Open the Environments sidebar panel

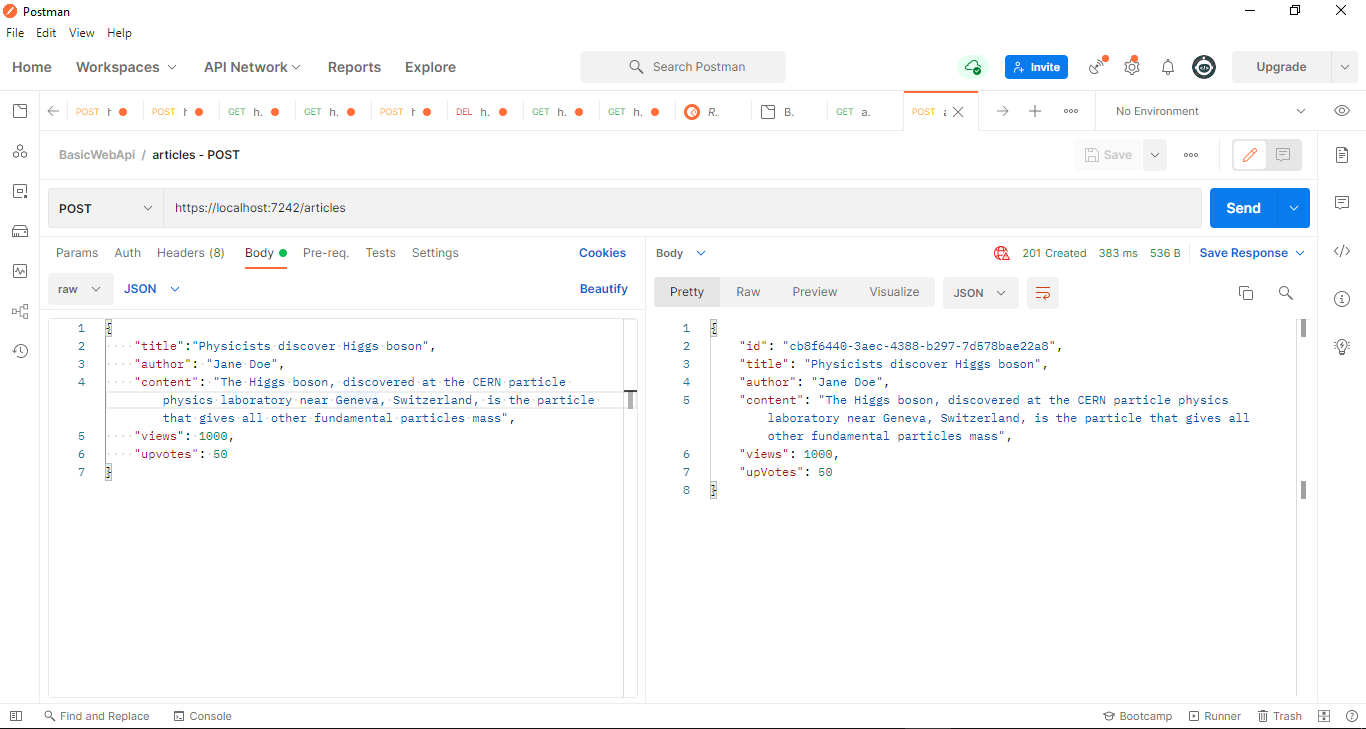(x=20, y=191)
